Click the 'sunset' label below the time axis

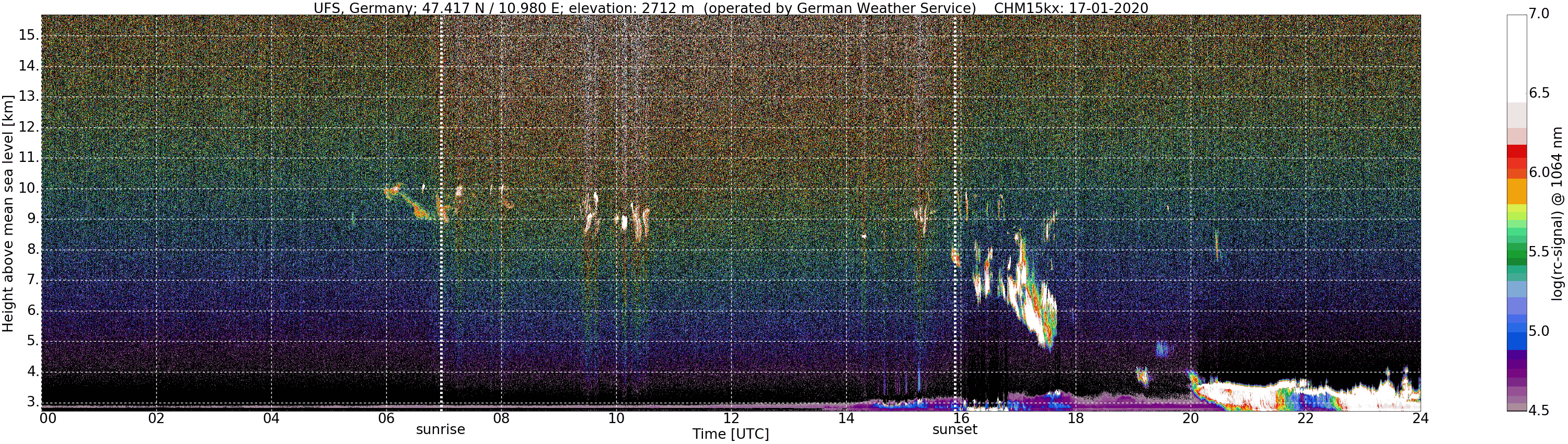(954, 429)
